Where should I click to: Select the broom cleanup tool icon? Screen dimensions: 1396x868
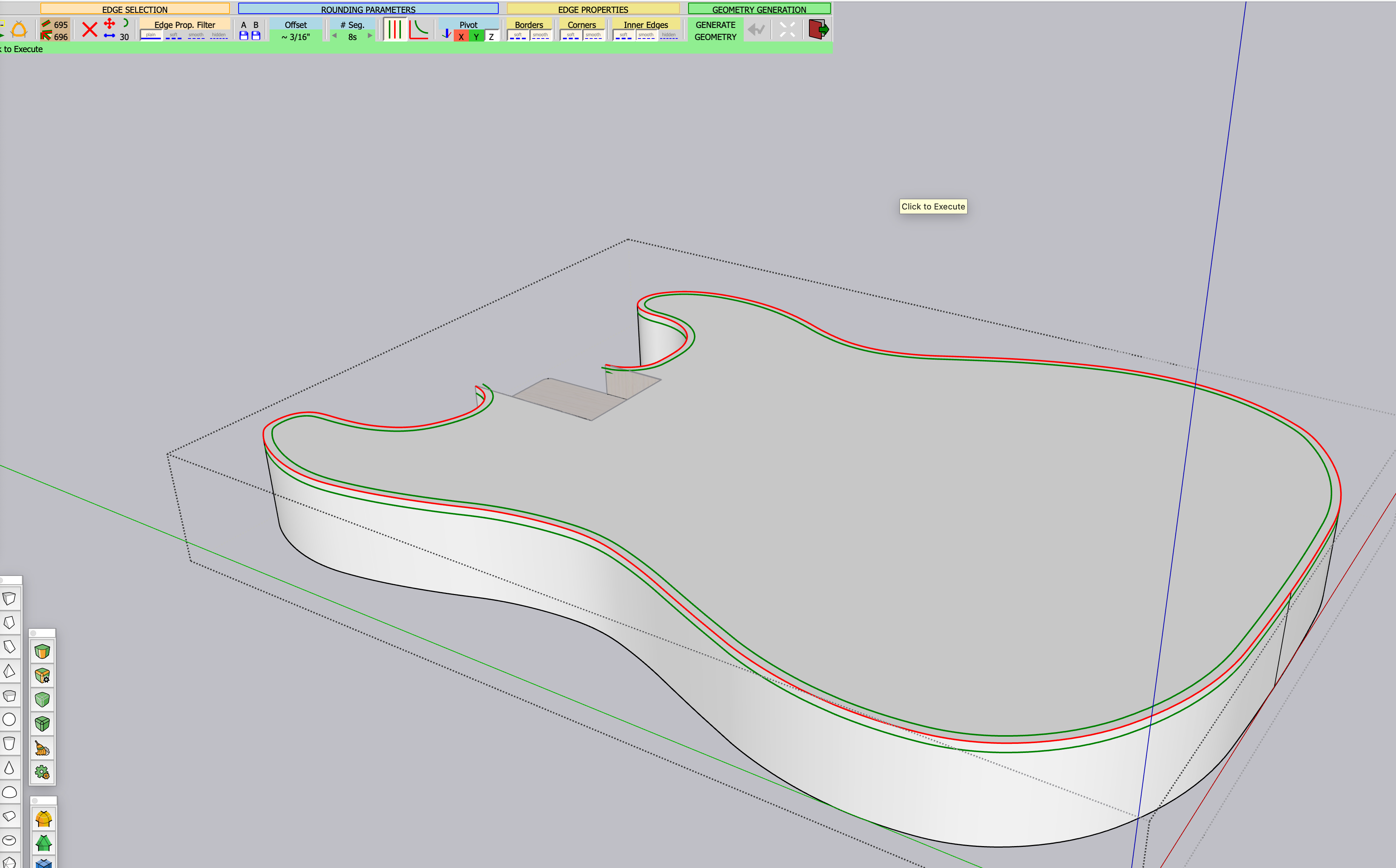tap(43, 748)
